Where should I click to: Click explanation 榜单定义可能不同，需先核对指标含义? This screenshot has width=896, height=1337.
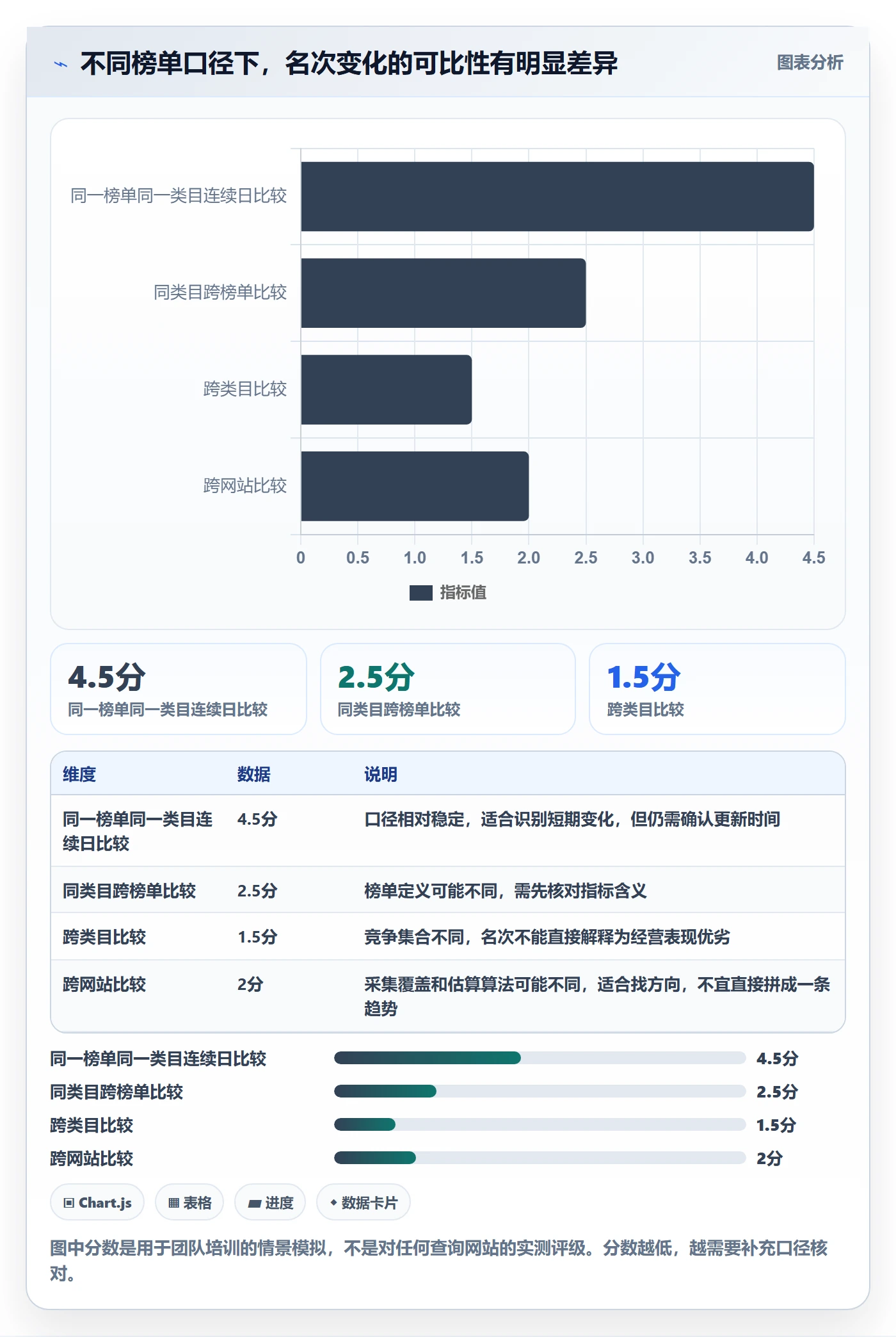[x=506, y=891]
